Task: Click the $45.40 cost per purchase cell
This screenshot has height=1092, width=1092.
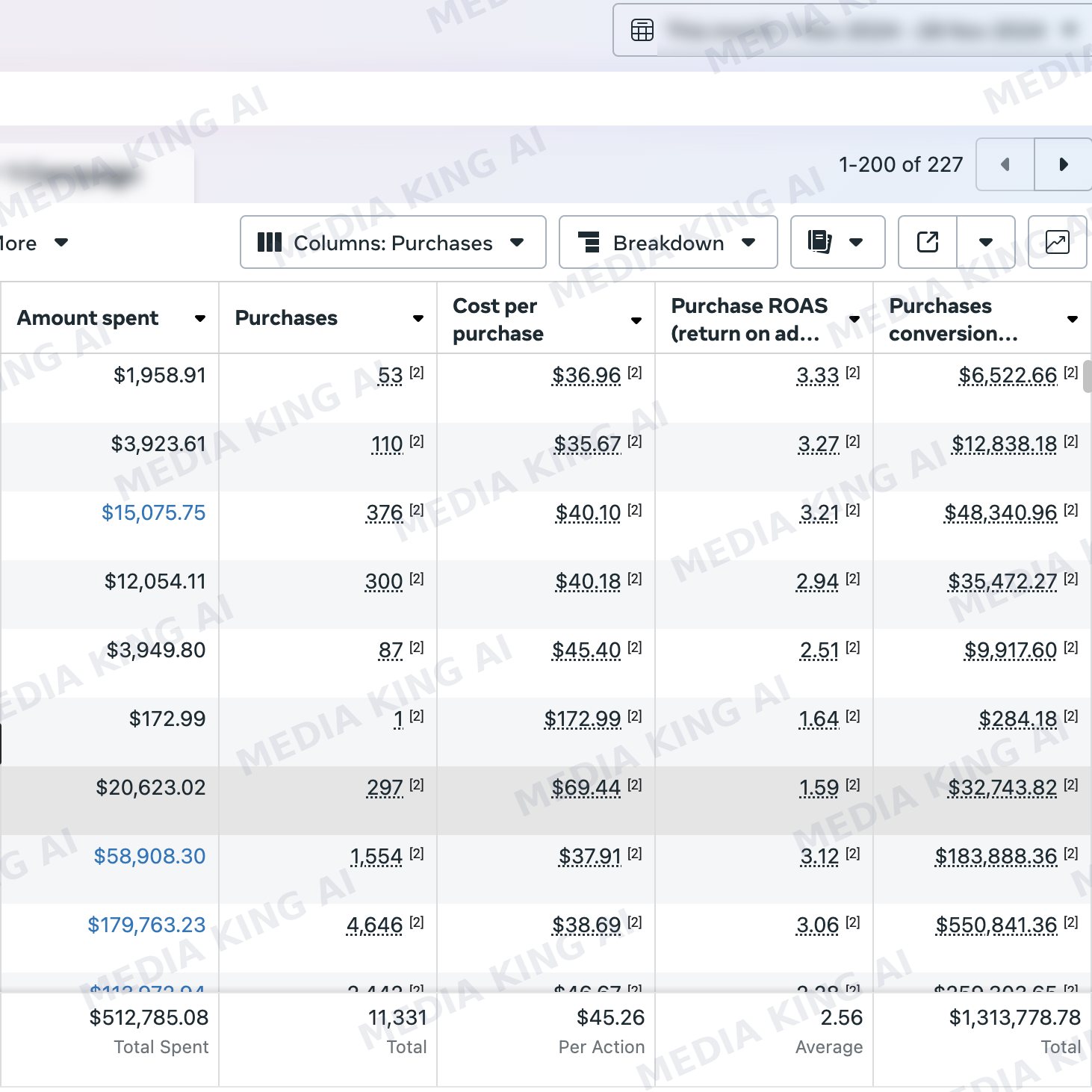Action: [586, 651]
